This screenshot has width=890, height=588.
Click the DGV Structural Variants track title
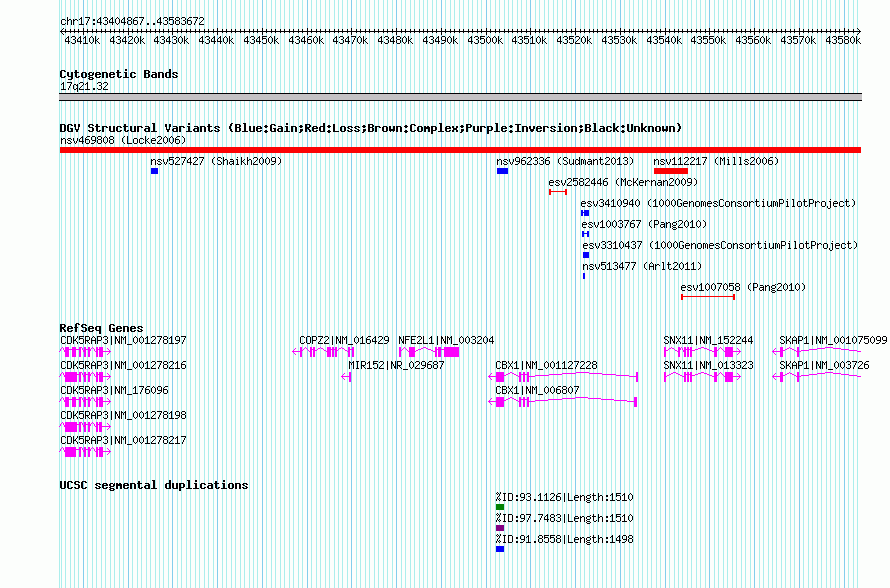click(371, 128)
